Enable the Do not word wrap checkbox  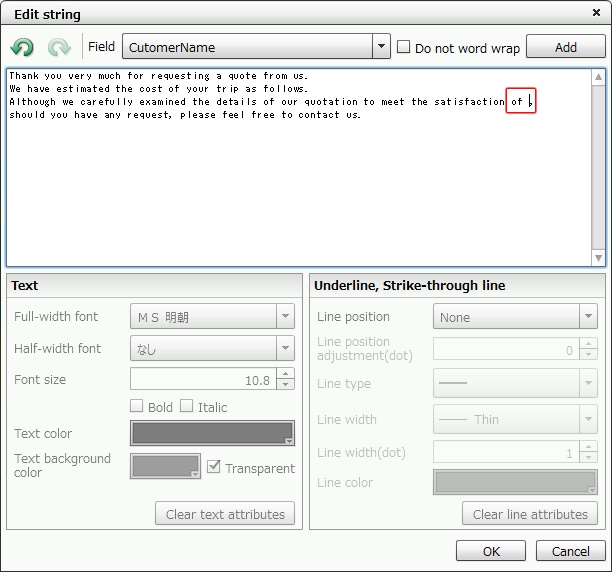coord(403,47)
